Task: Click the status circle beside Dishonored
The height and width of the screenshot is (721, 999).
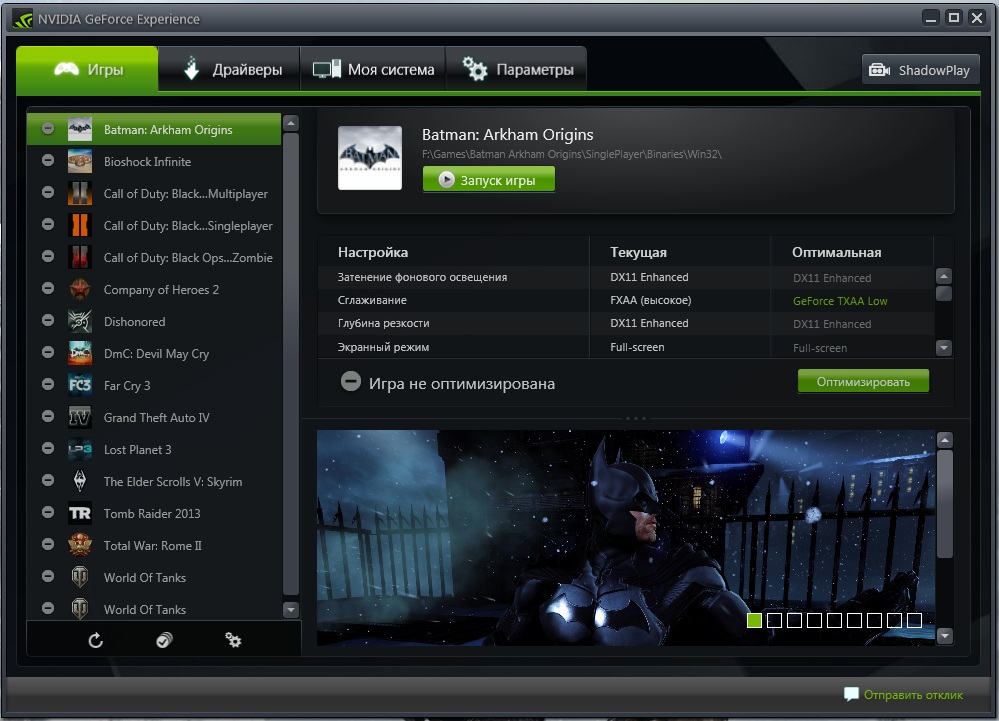Action: coord(48,320)
